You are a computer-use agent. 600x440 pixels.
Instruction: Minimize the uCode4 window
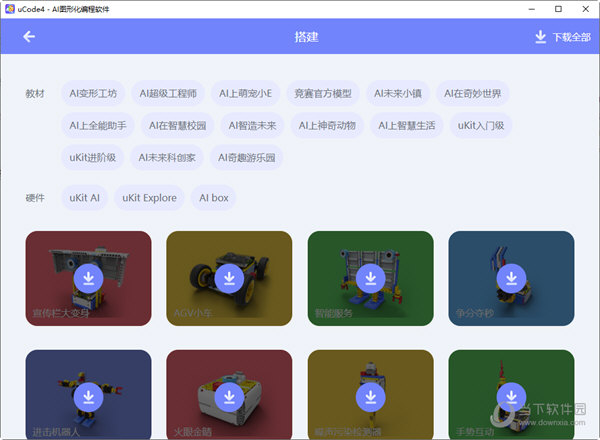(x=532, y=9)
